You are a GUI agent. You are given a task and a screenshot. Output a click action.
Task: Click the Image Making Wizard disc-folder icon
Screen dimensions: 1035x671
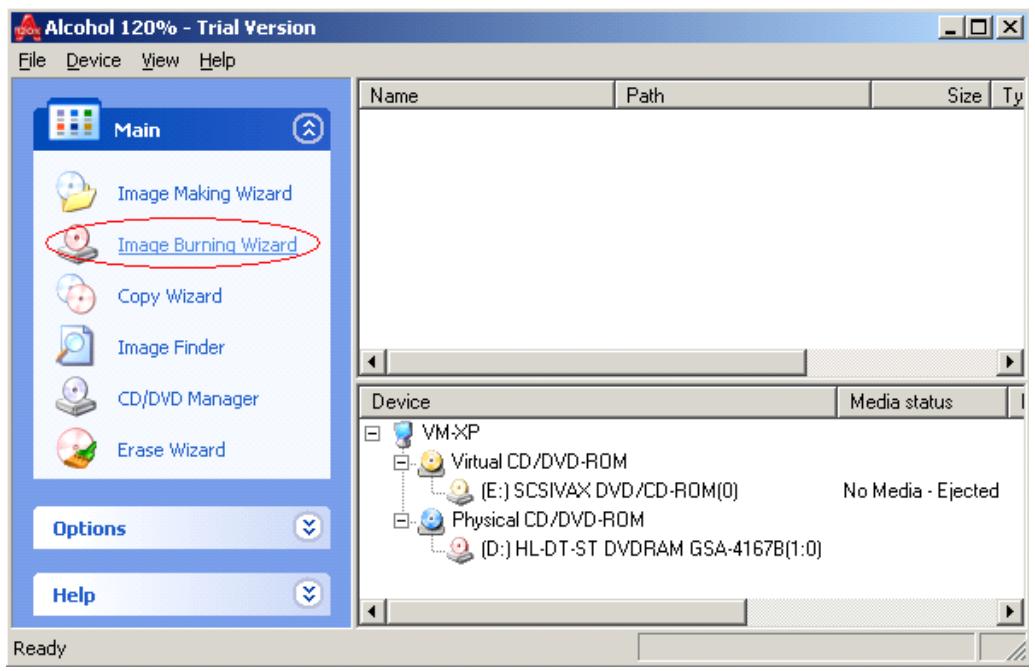(76, 192)
